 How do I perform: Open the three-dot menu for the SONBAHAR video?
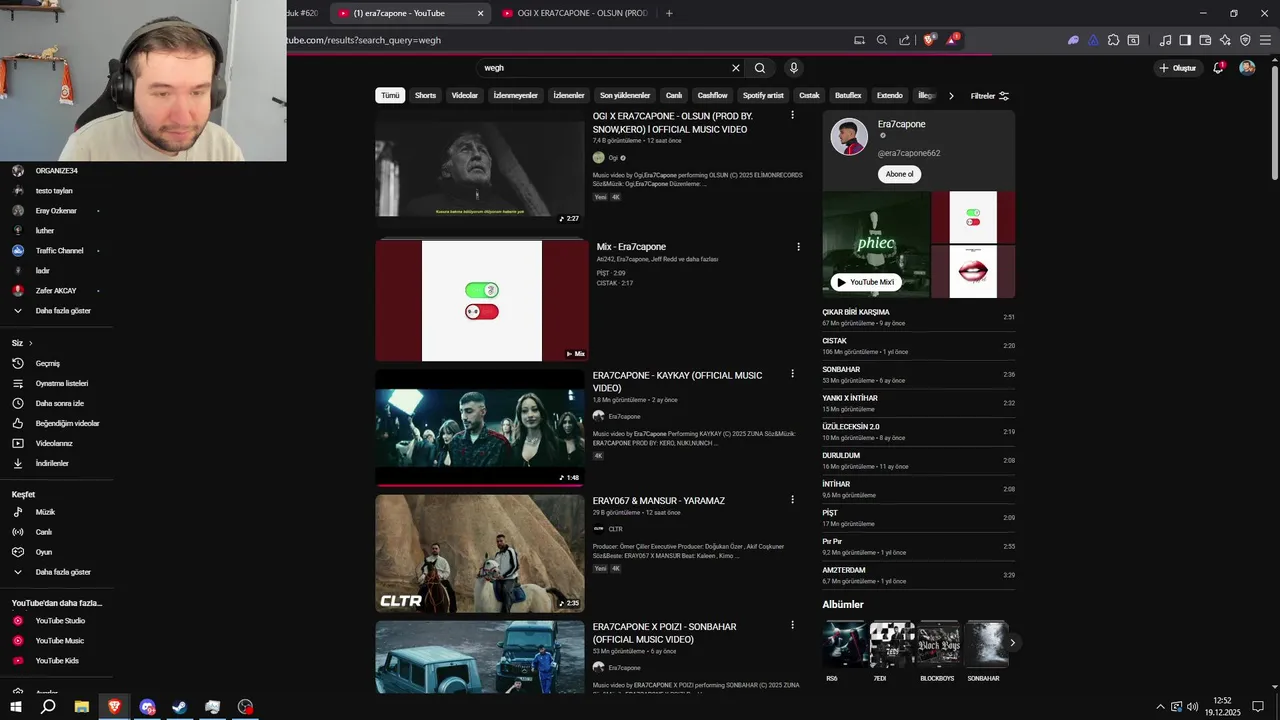coord(793,625)
